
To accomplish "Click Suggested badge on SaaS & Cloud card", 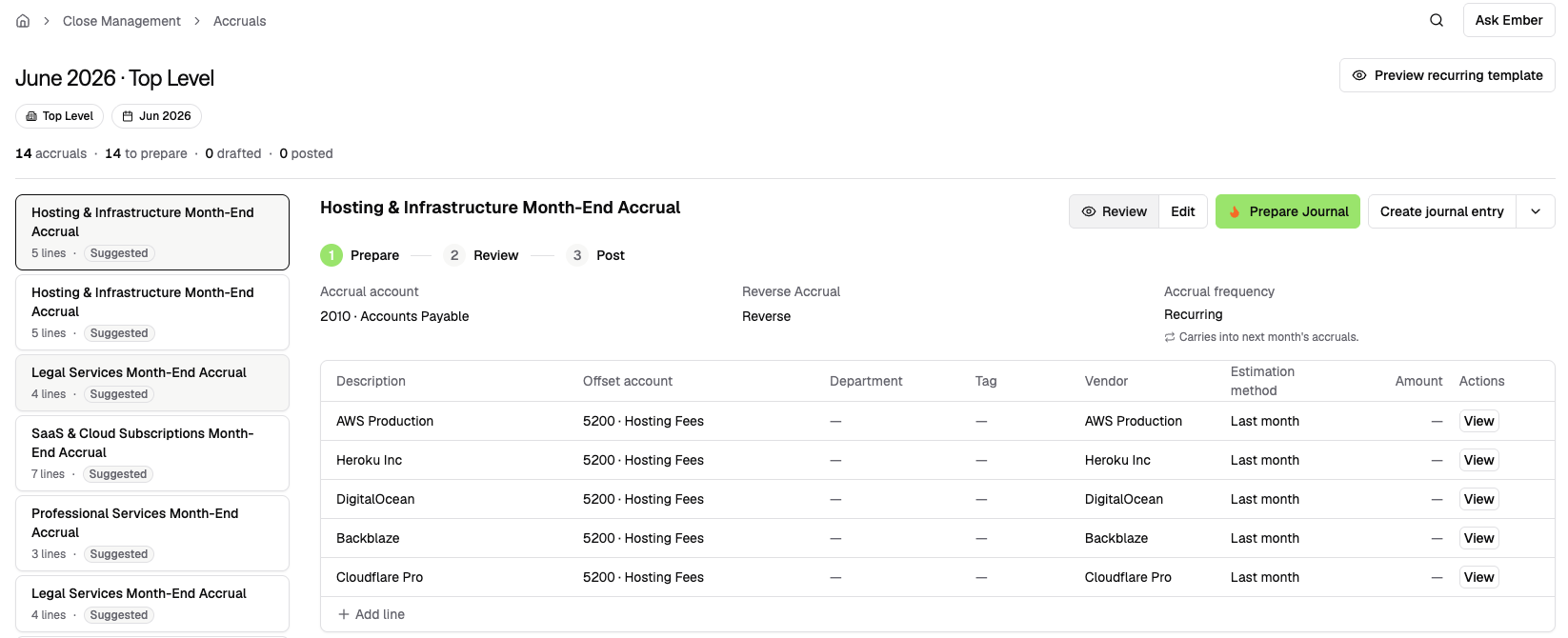I will (x=118, y=474).
